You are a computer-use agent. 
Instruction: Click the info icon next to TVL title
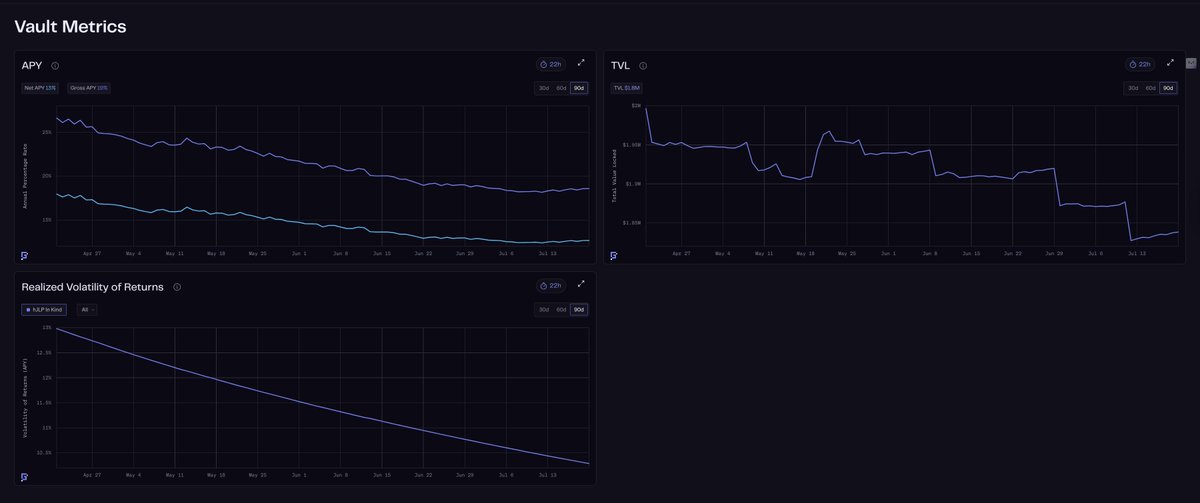(x=643, y=66)
